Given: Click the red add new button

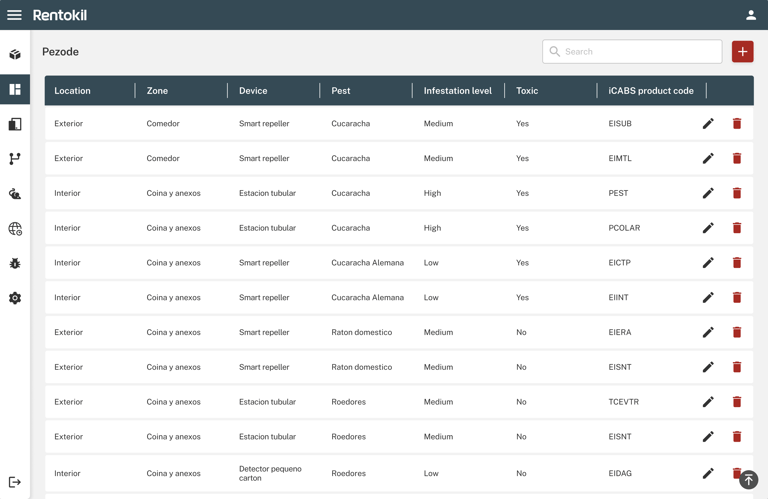Looking at the screenshot, I should tap(743, 51).
